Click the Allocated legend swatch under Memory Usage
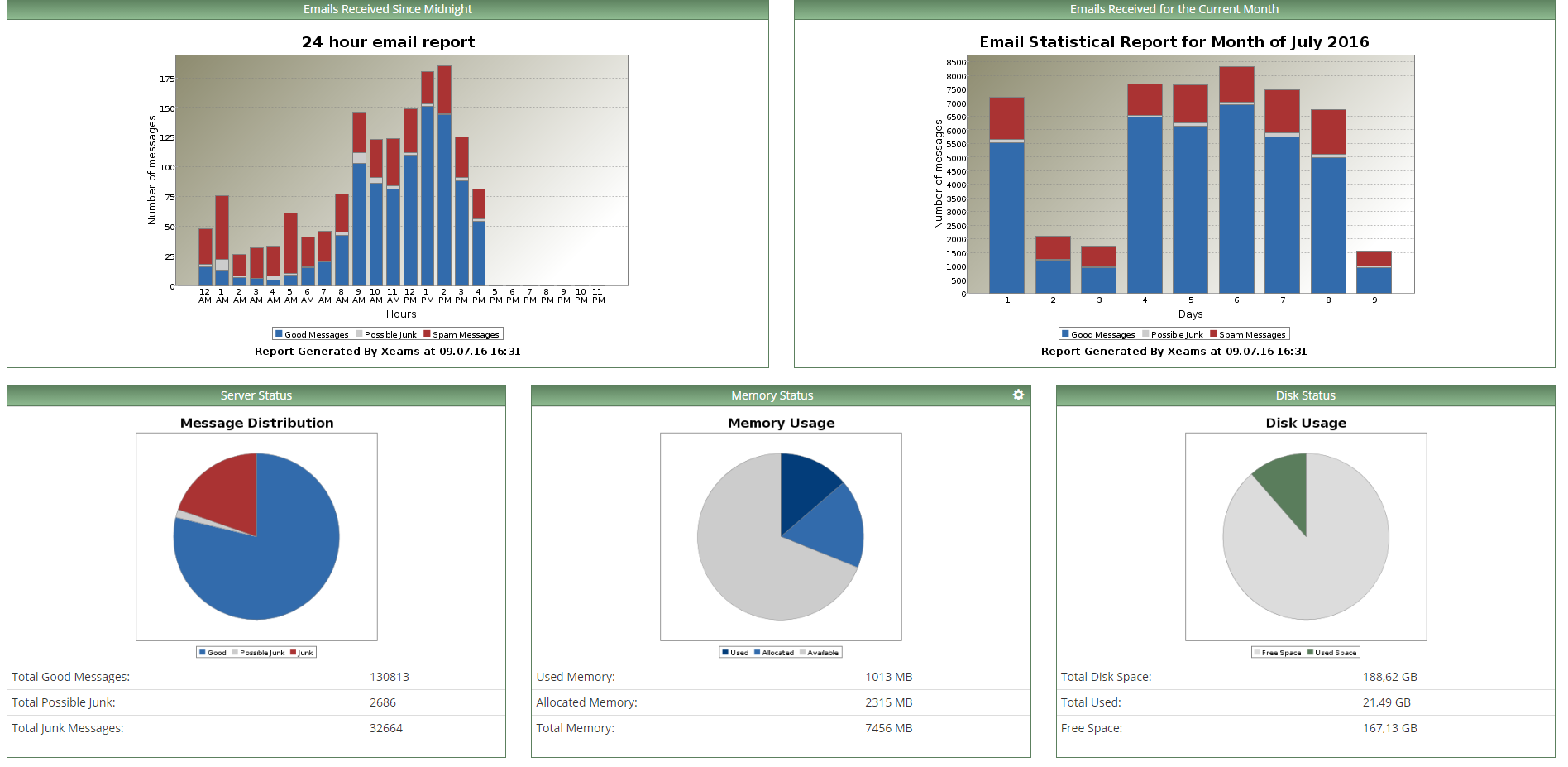The height and width of the screenshot is (767, 1568). pos(757,652)
